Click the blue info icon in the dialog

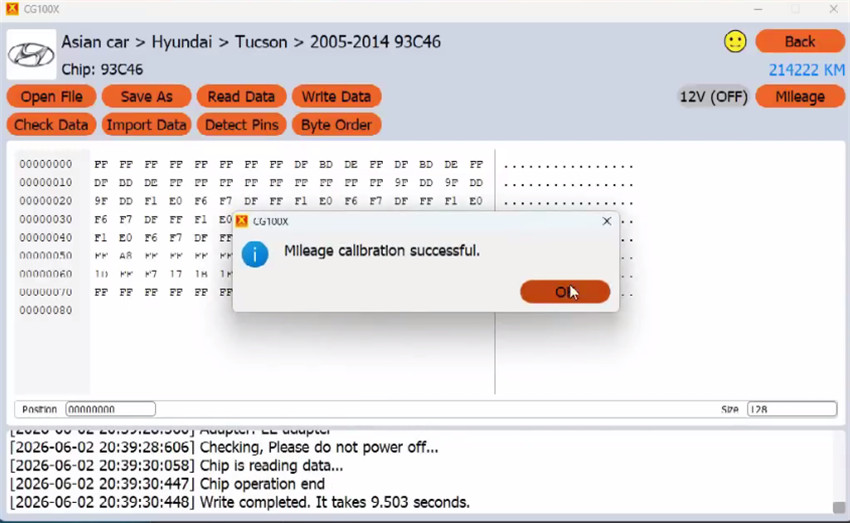(x=255, y=254)
